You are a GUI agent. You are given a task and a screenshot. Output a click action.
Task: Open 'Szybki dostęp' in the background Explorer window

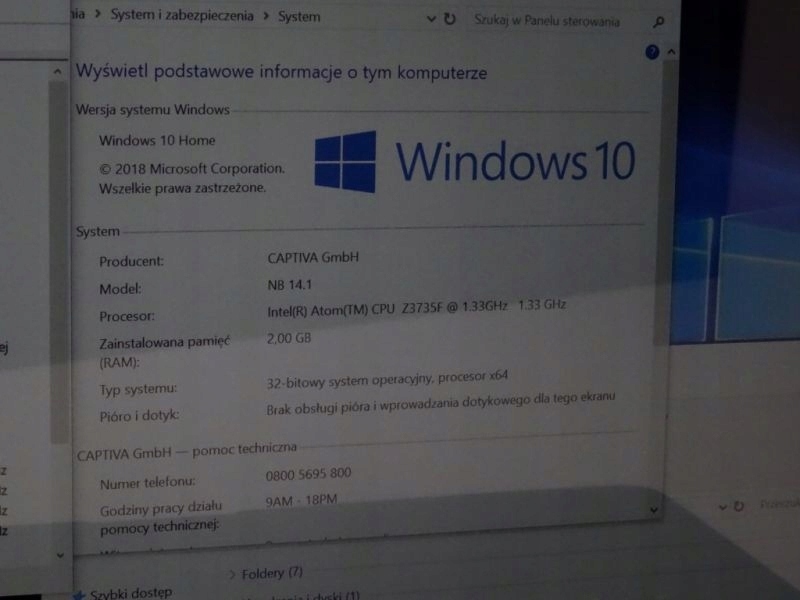(131, 593)
